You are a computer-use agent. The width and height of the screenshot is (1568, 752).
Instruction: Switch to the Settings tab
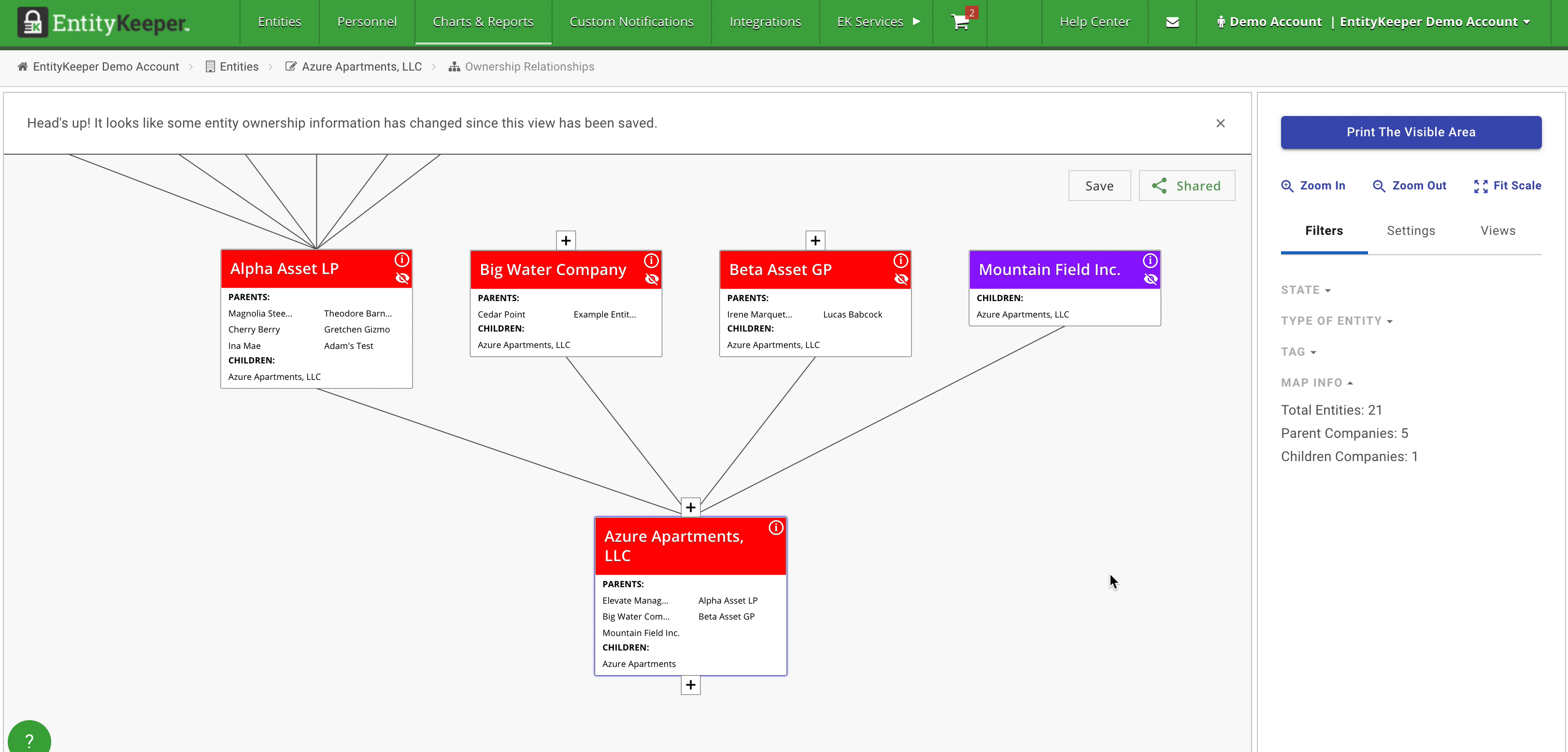pos(1411,231)
